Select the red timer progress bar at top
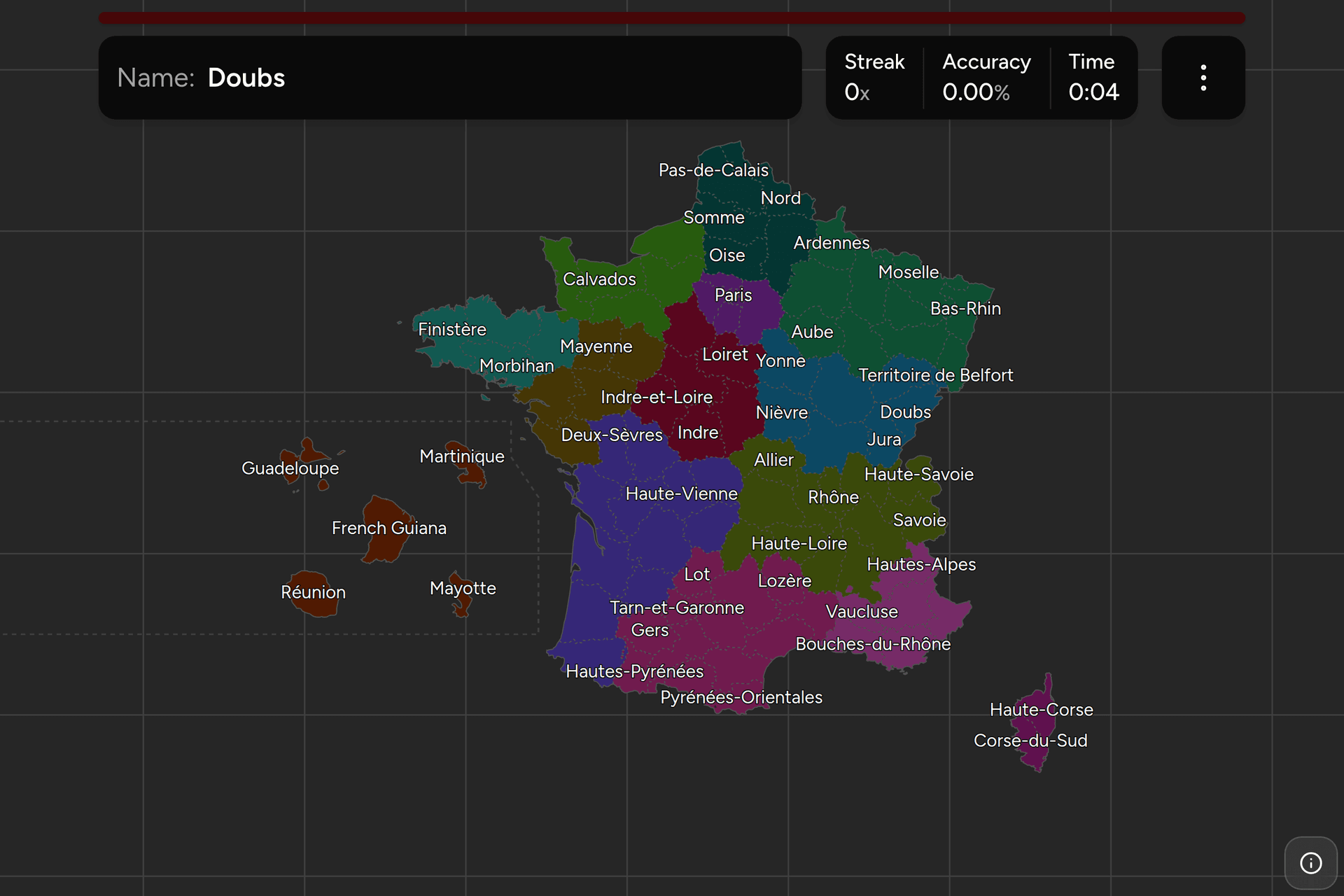Viewport: 1344px width, 896px height. coord(672,18)
